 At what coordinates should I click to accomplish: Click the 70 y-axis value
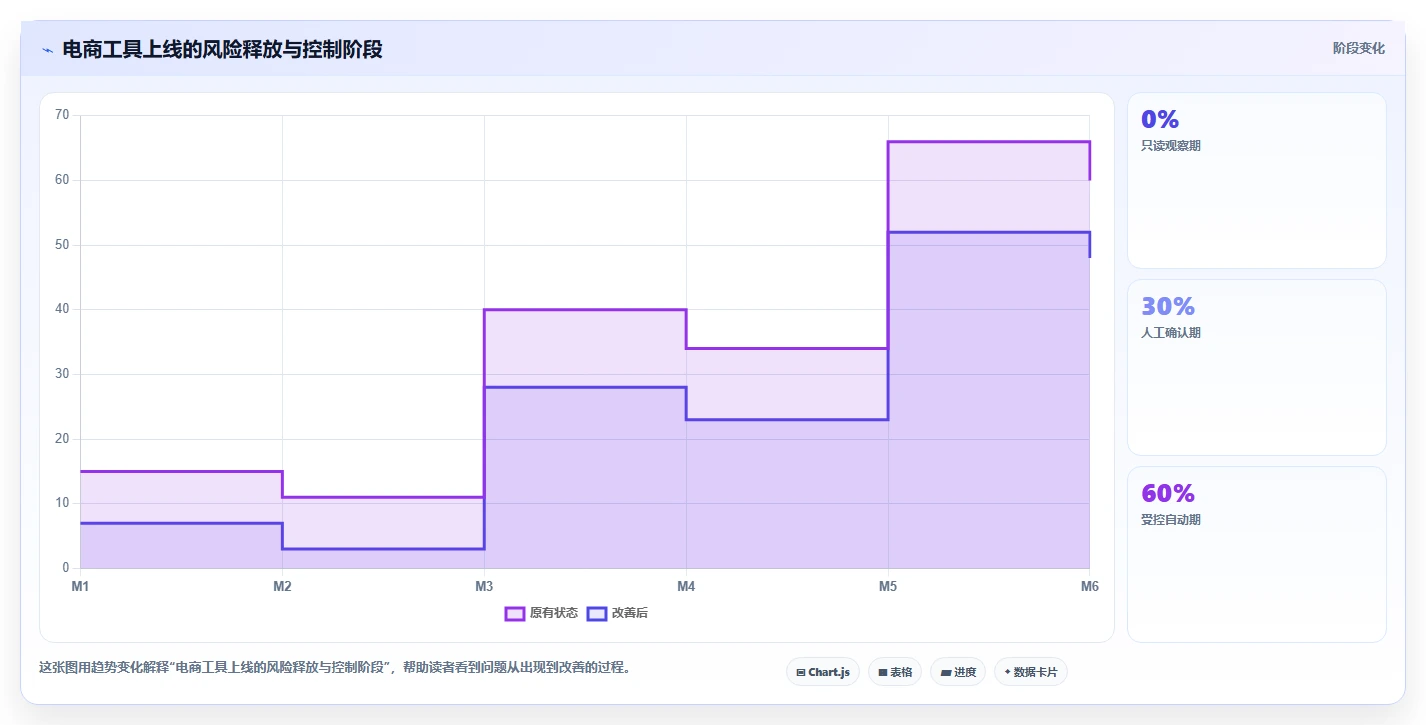pos(62,115)
